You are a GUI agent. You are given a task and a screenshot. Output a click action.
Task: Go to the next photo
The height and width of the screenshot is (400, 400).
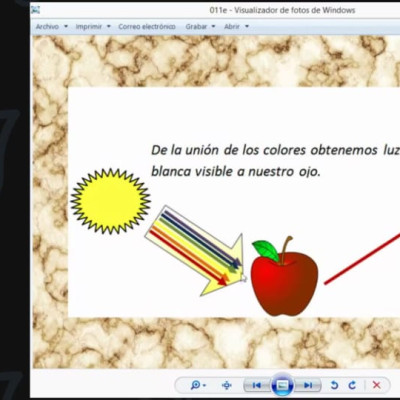tap(308, 385)
